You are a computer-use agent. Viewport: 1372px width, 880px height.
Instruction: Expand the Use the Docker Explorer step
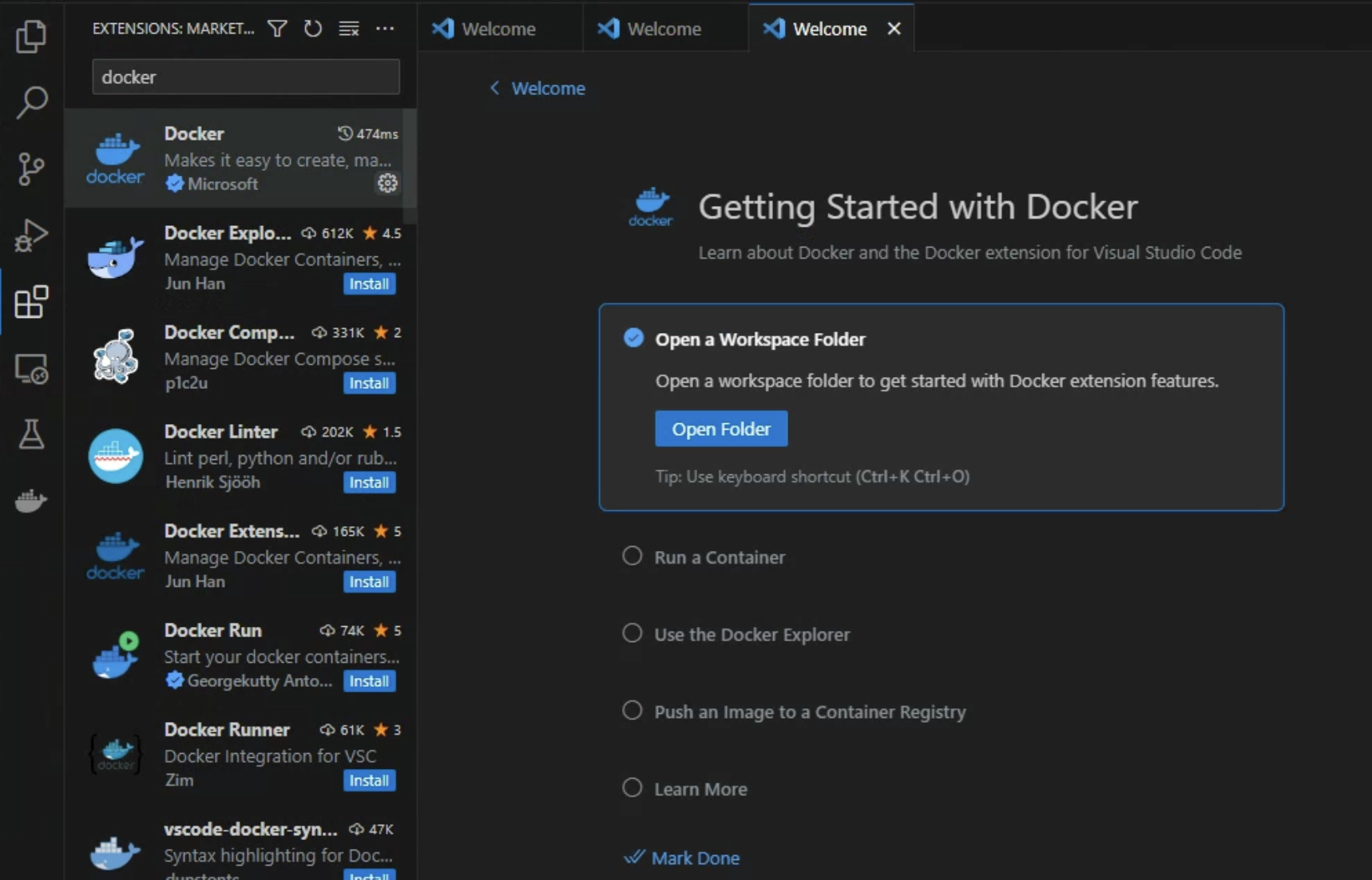click(x=751, y=635)
